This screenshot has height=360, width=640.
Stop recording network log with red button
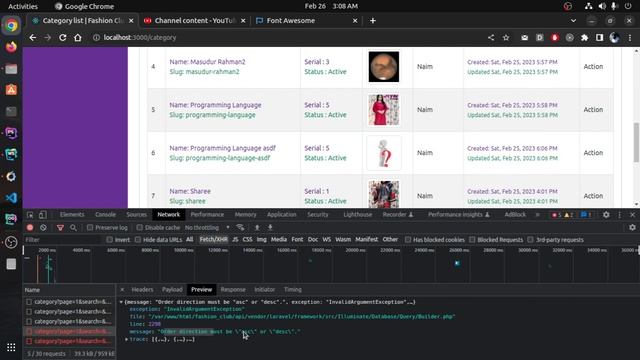pyautogui.click(x=30, y=227)
